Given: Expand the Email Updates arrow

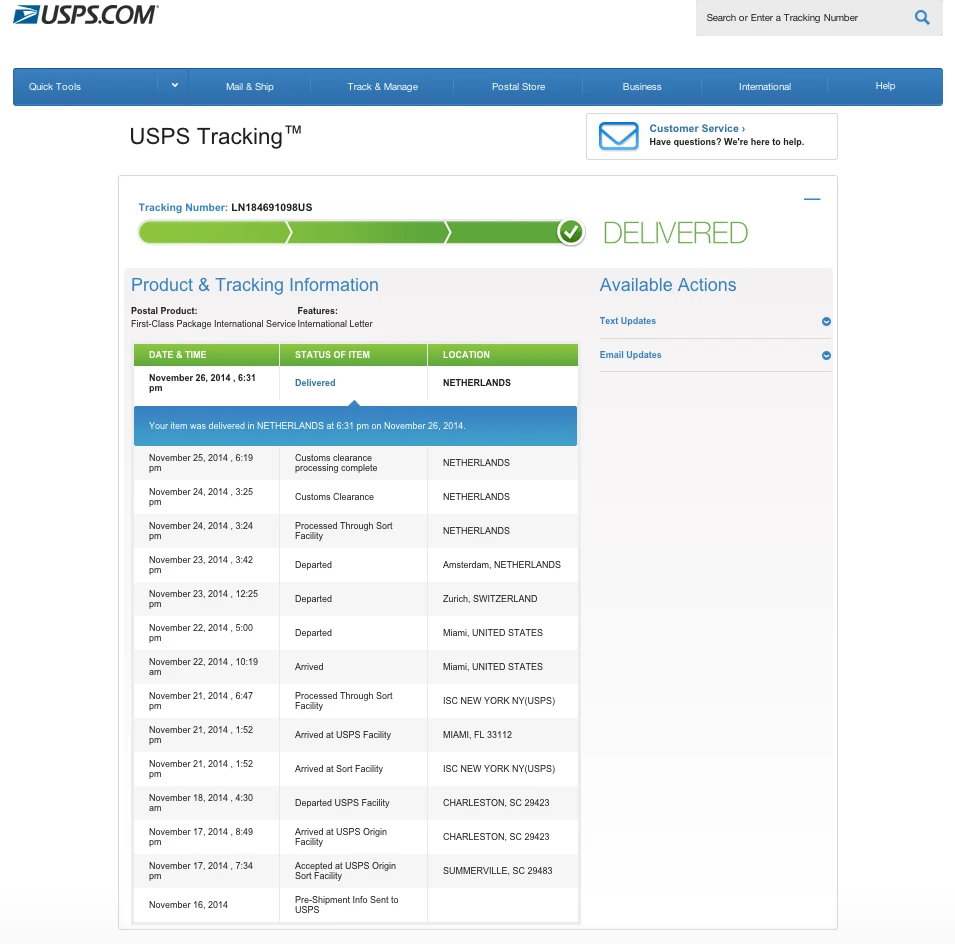Looking at the screenshot, I should 826,356.
